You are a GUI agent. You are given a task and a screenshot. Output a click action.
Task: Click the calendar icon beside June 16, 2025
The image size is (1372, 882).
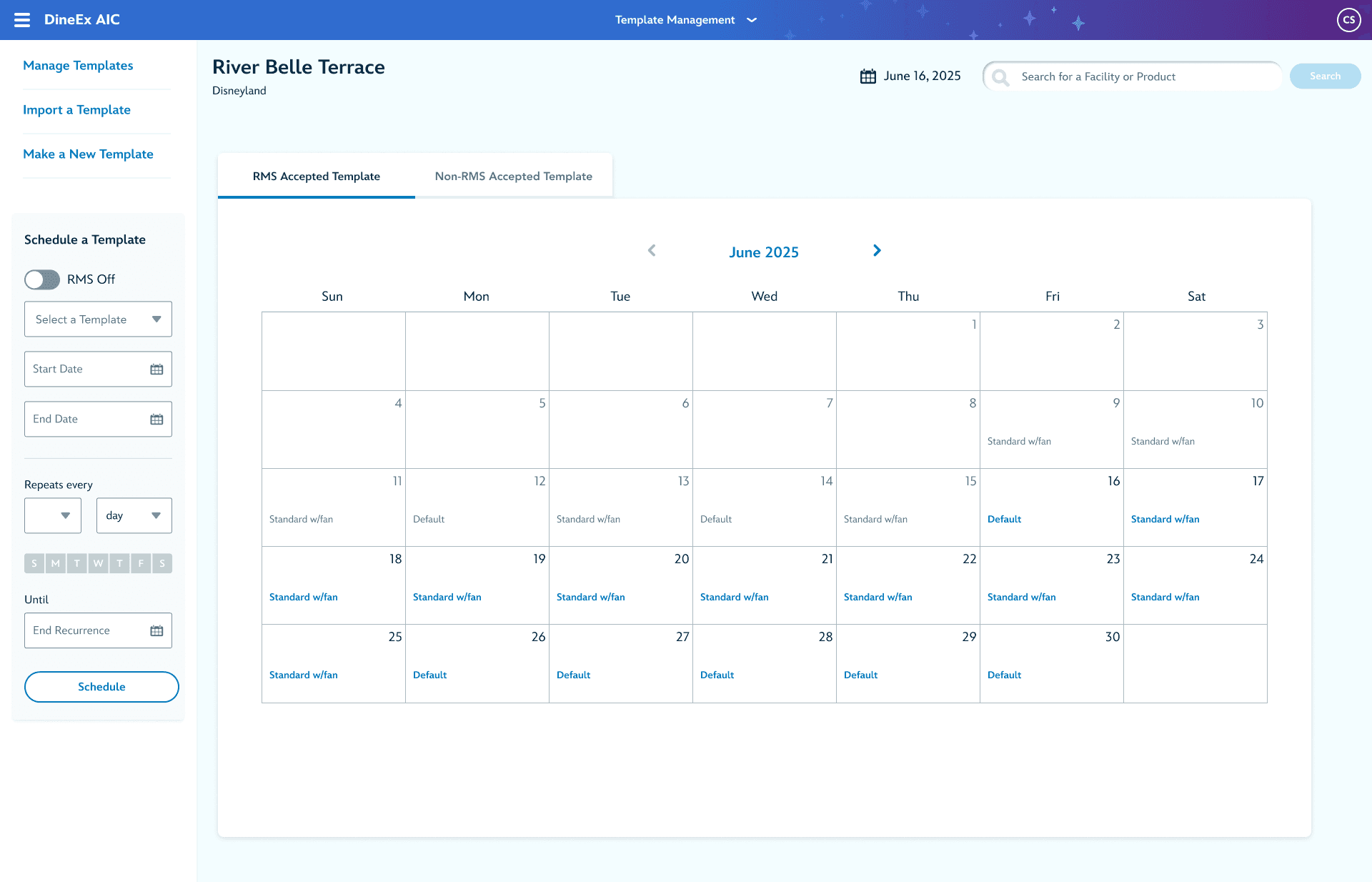pos(867,75)
